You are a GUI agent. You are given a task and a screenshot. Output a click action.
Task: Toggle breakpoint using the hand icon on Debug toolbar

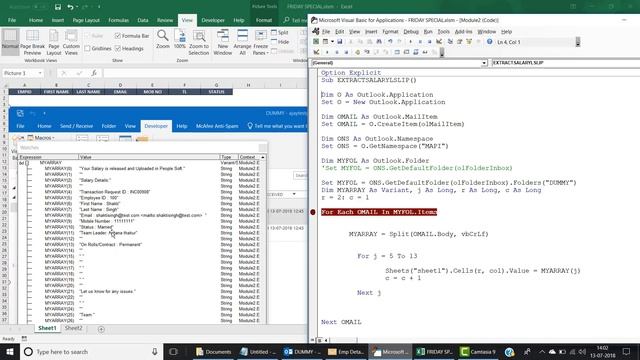pos(358,52)
